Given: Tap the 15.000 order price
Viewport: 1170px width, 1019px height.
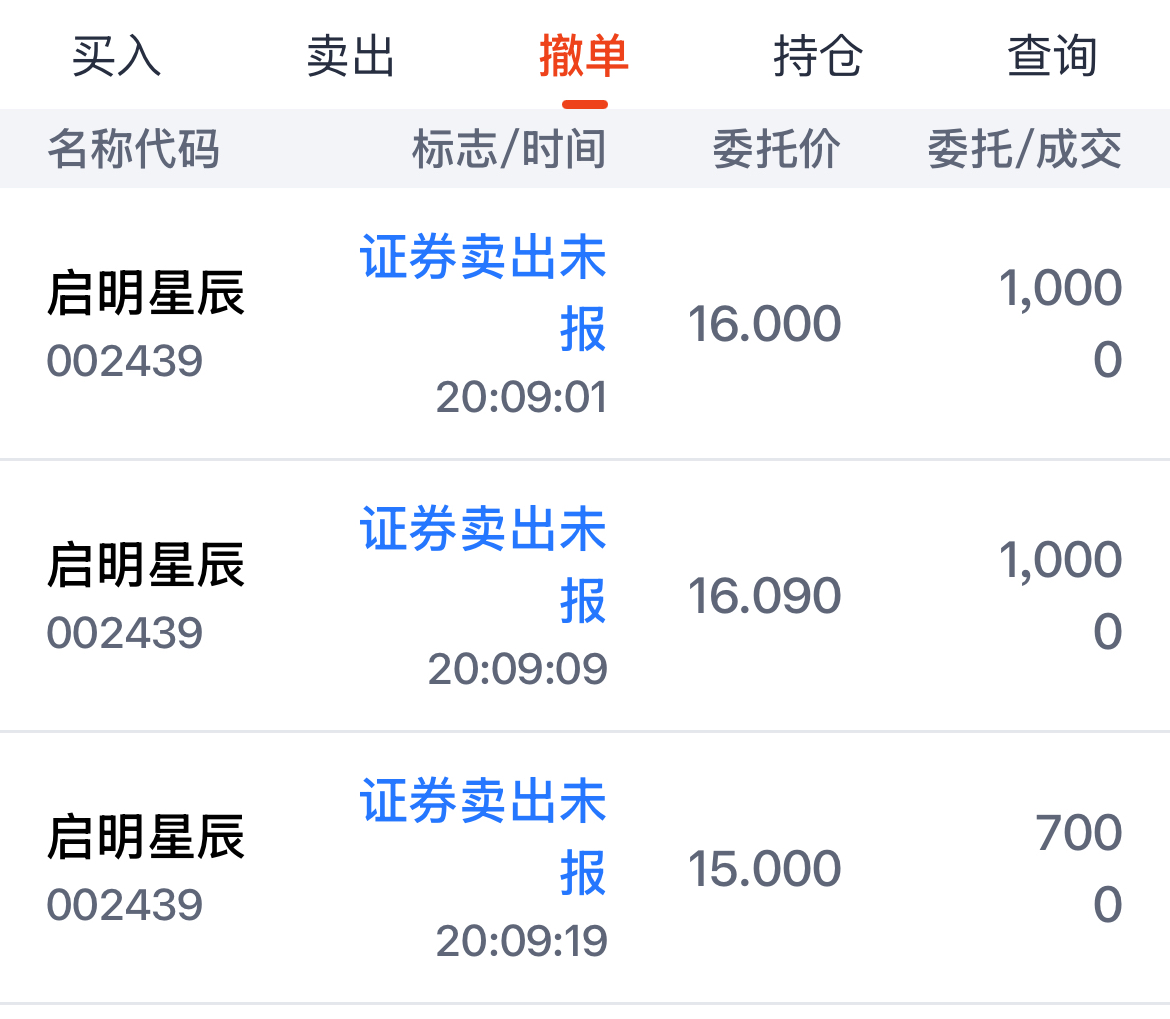Looking at the screenshot, I should [765, 869].
